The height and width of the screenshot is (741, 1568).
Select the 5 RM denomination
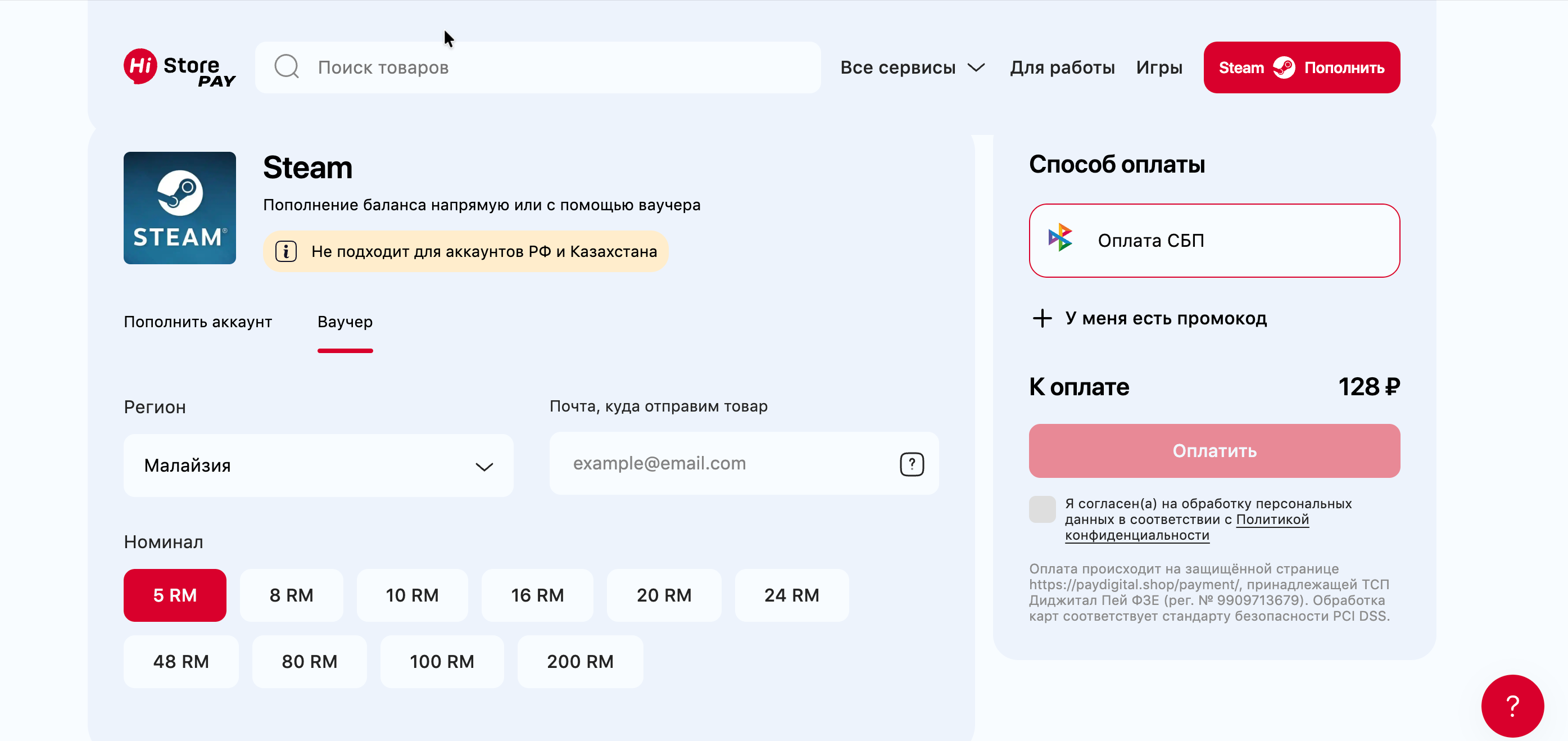point(175,595)
